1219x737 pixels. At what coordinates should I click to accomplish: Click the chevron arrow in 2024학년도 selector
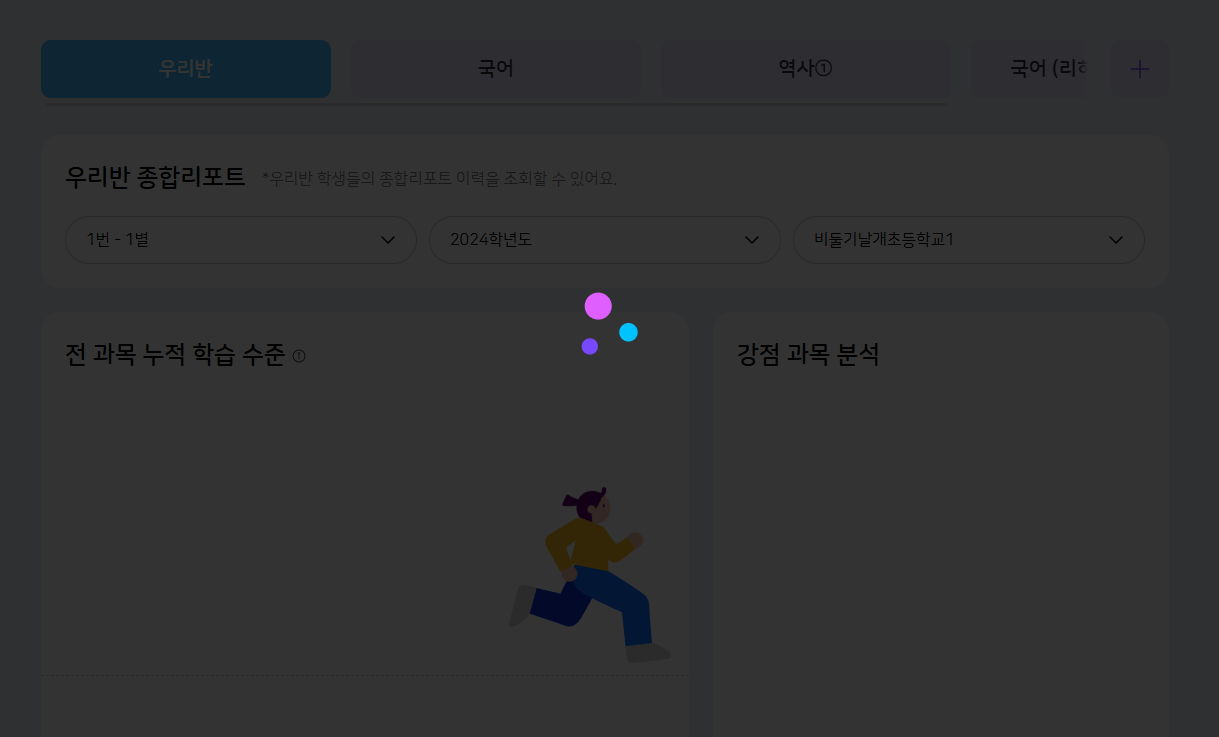coord(752,240)
